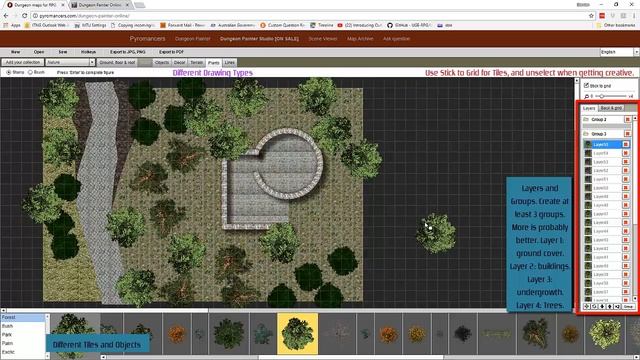Open the English language dropdown
This screenshot has height=360, width=640.
tap(619, 52)
